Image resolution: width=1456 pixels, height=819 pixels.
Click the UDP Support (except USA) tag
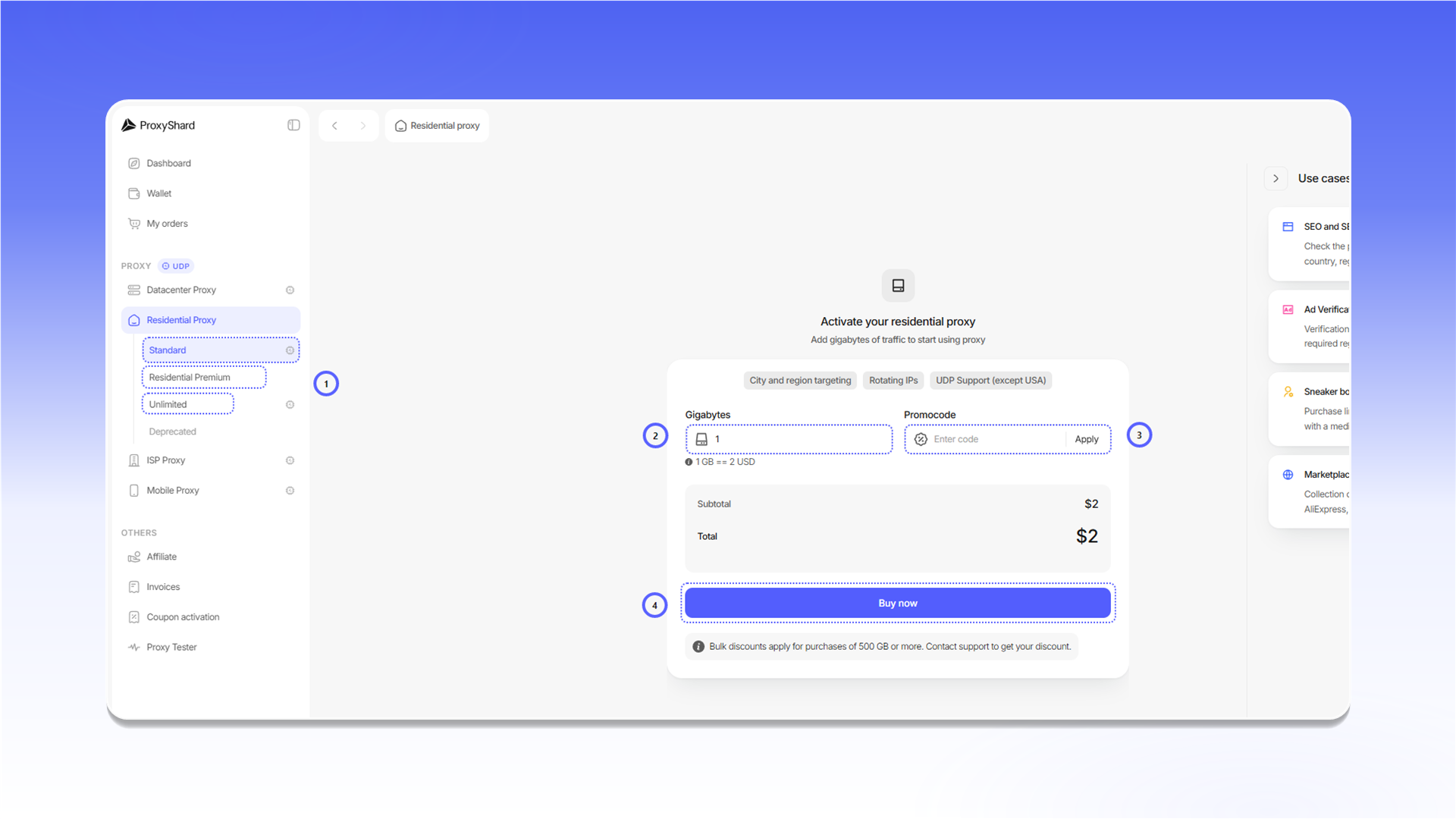[x=990, y=381]
